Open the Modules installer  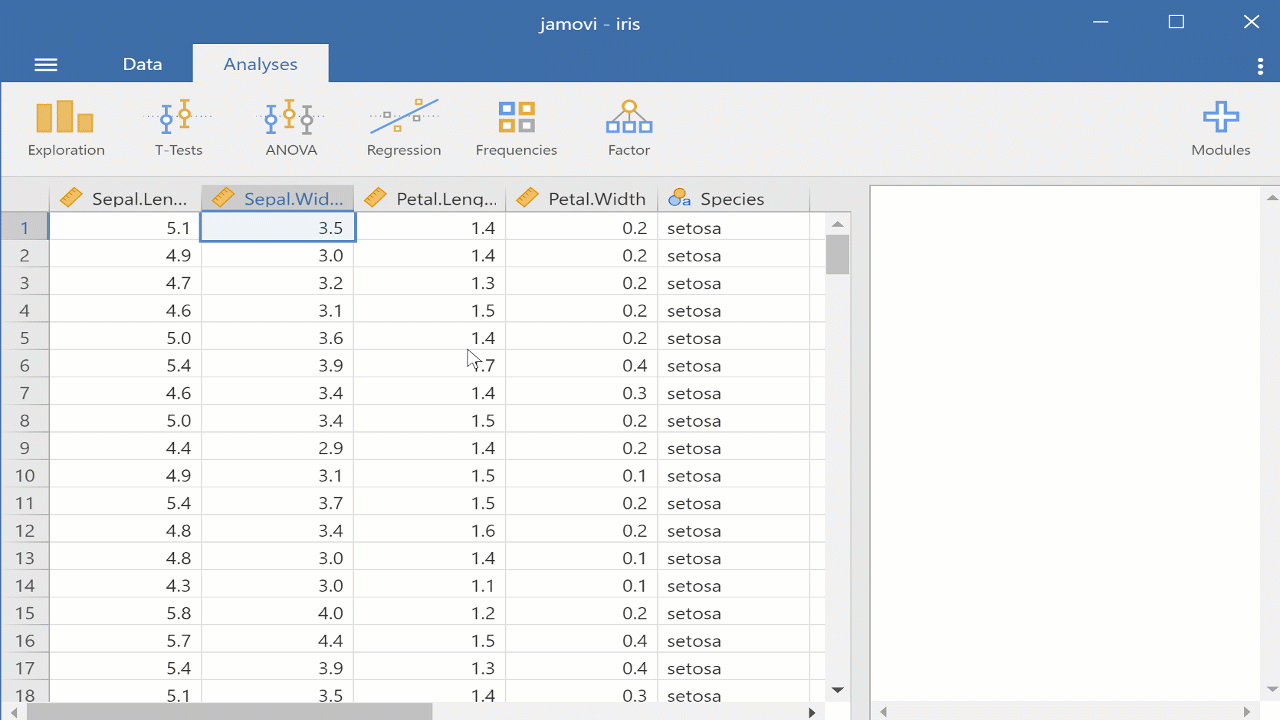coord(1220,125)
